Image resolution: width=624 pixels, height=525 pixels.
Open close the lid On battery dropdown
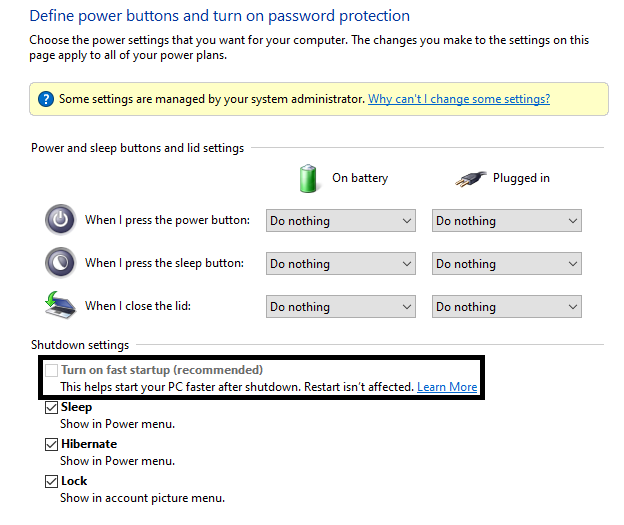(x=341, y=306)
